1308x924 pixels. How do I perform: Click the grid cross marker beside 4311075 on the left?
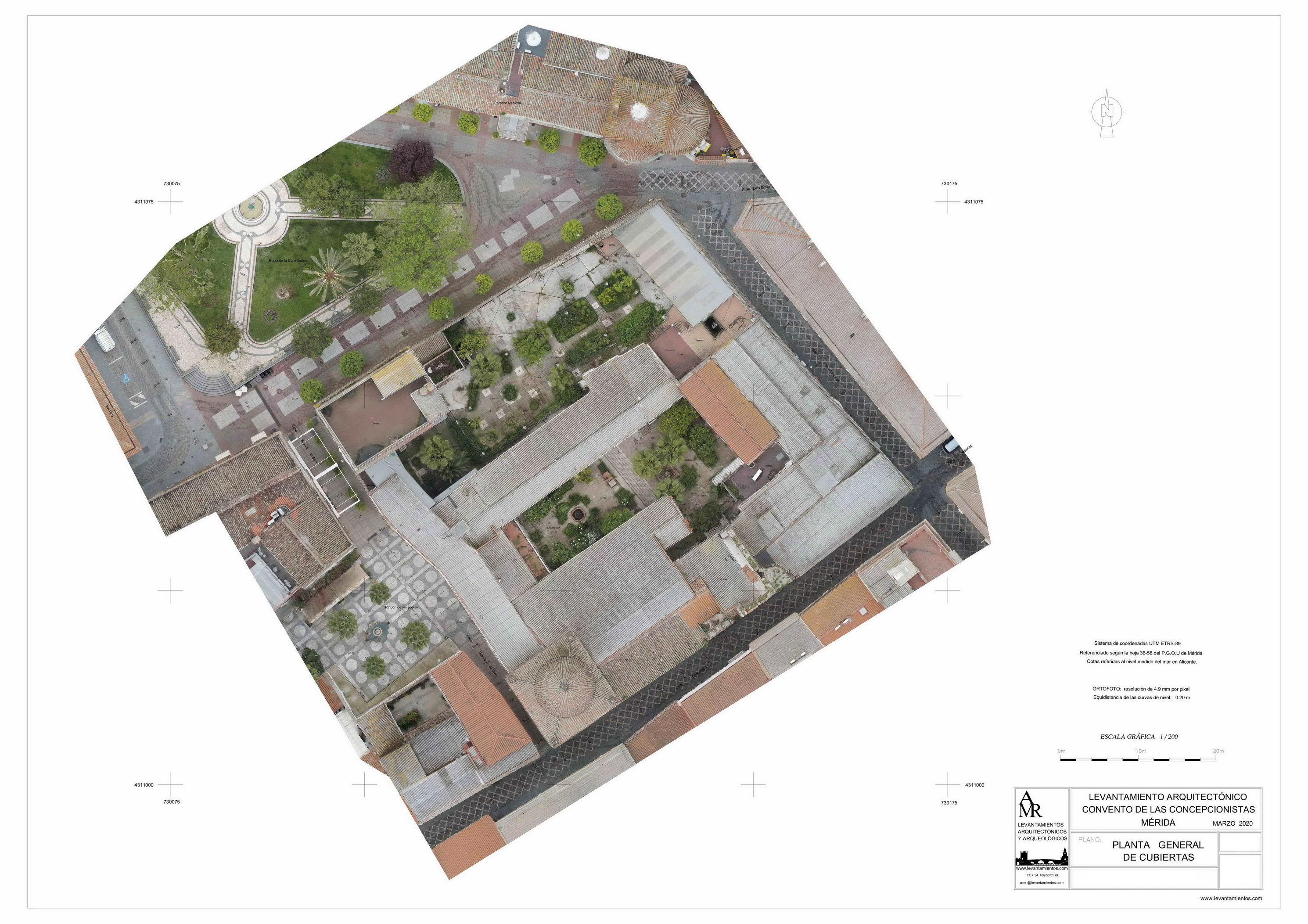170,201
